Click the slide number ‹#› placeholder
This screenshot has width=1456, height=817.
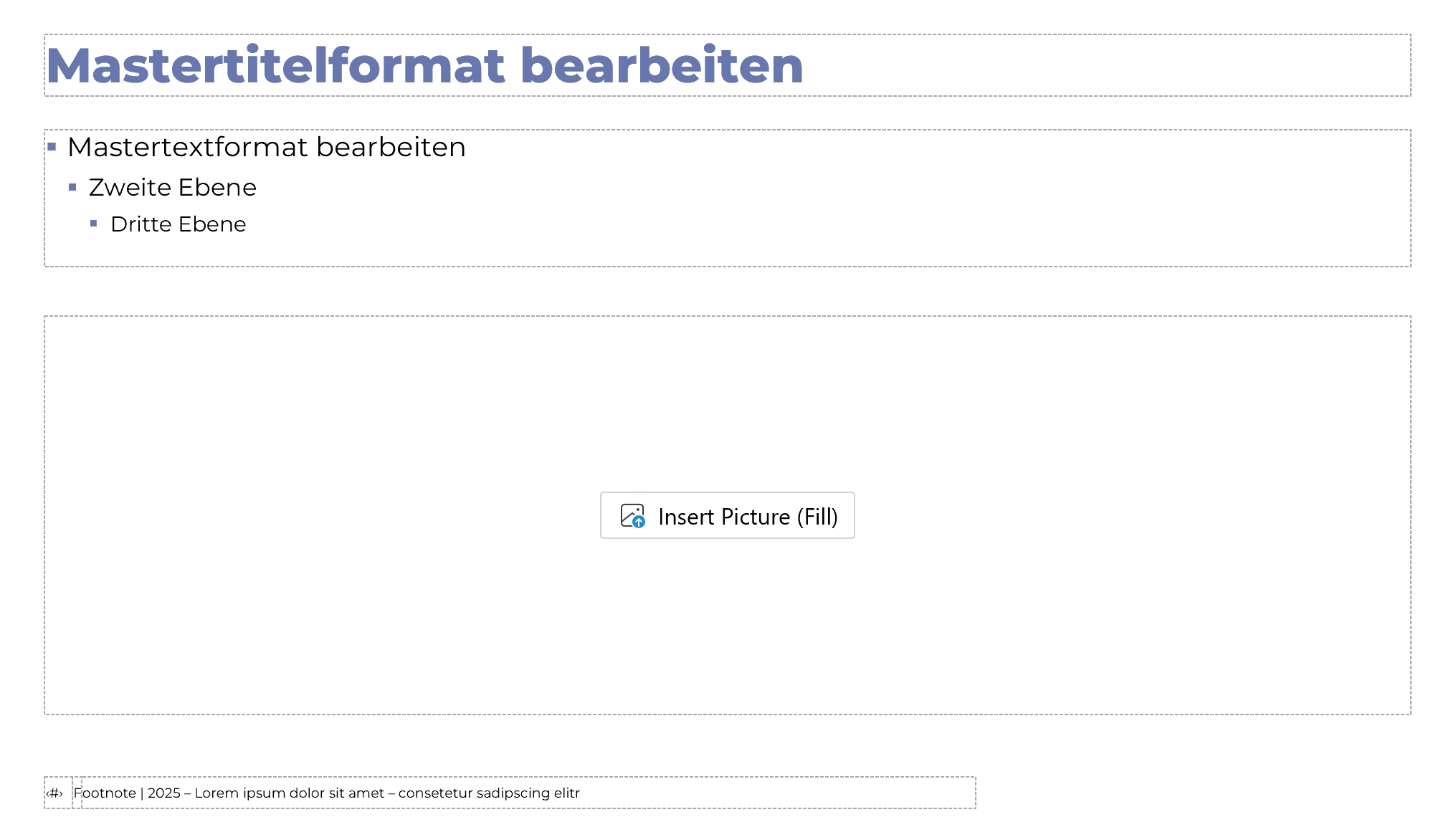tap(55, 793)
